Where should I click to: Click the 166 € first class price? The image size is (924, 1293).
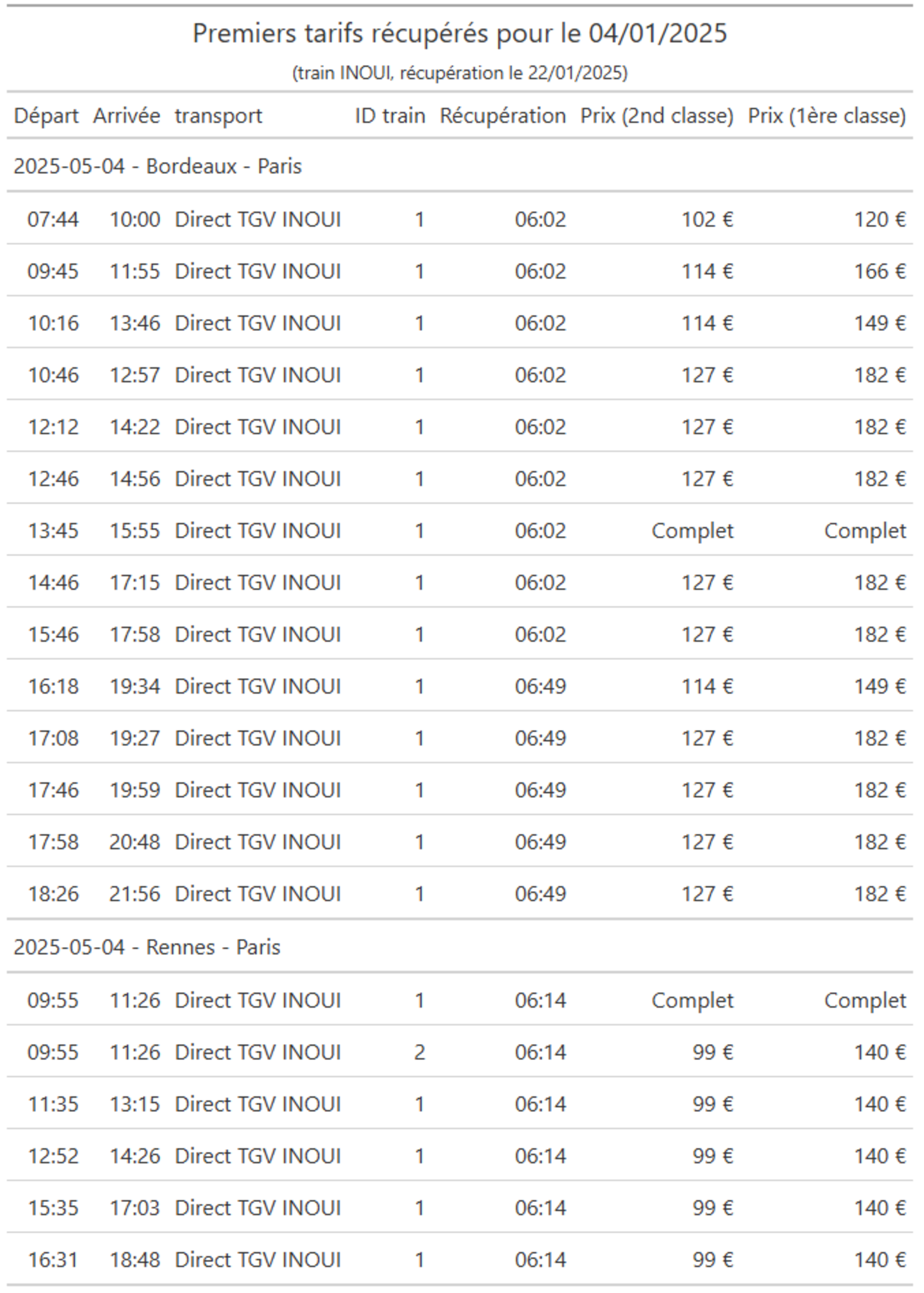(880, 271)
